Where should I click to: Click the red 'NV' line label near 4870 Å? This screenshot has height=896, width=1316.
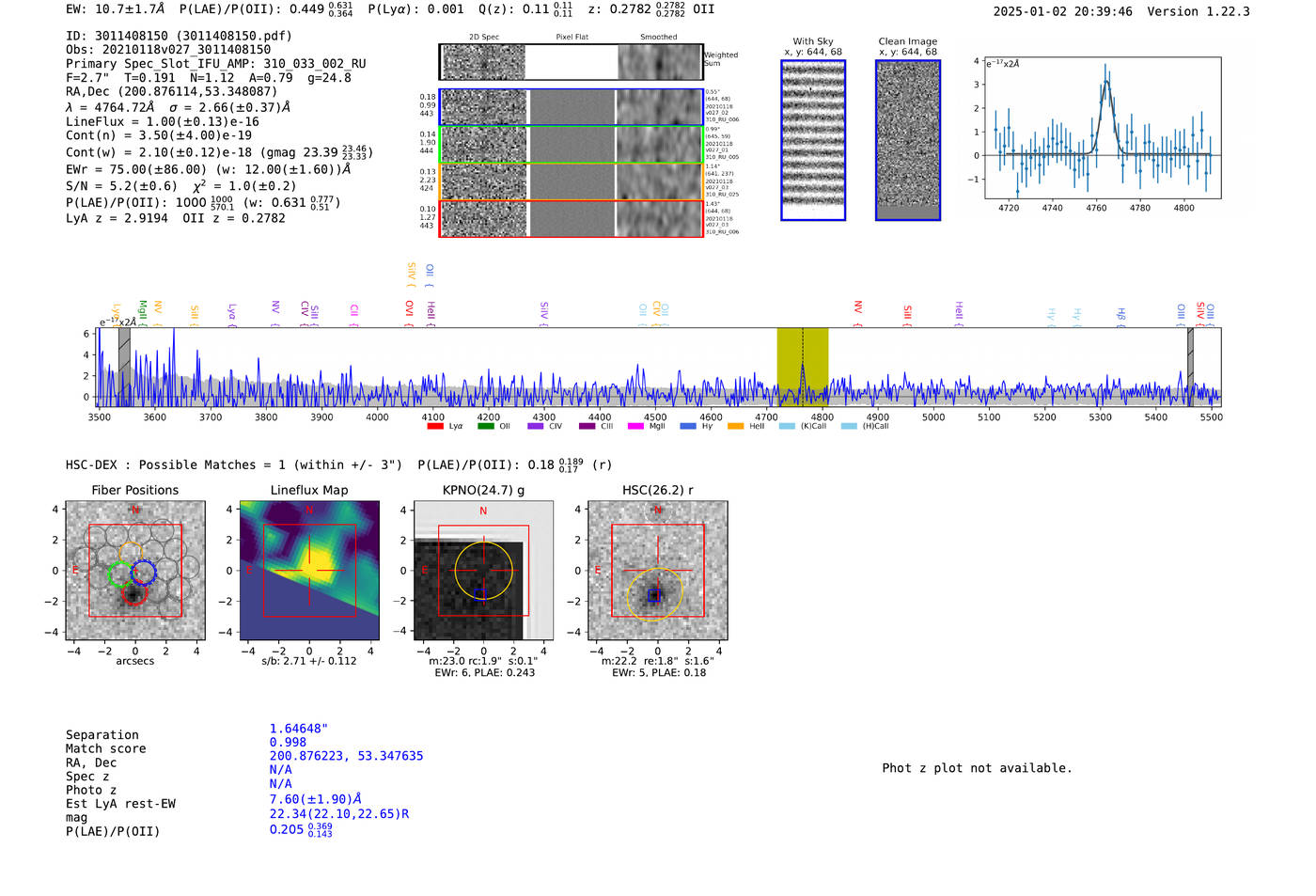pyautogui.click(x=858, y=307)
